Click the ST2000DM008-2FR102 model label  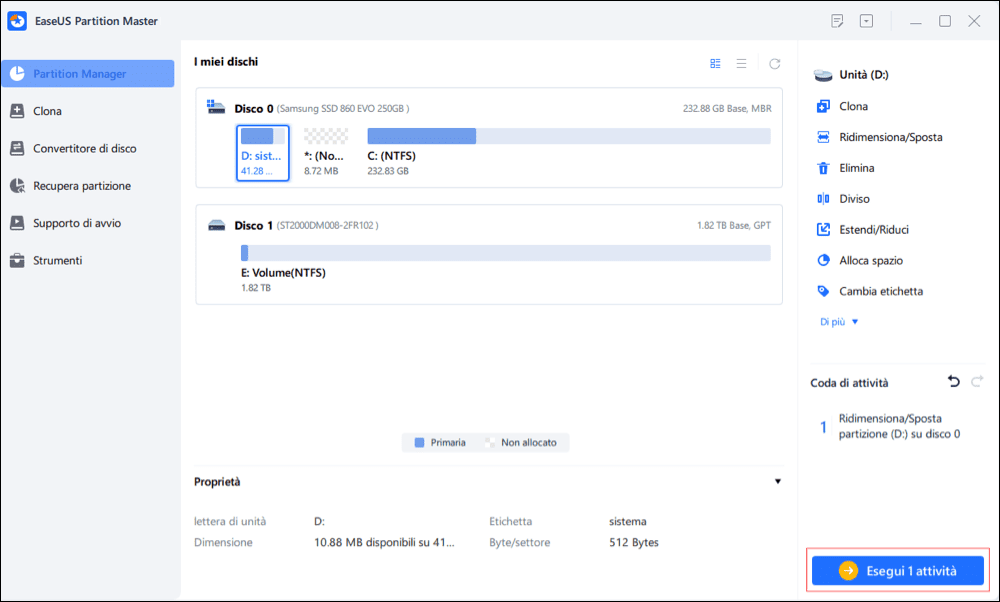(327, 226)
